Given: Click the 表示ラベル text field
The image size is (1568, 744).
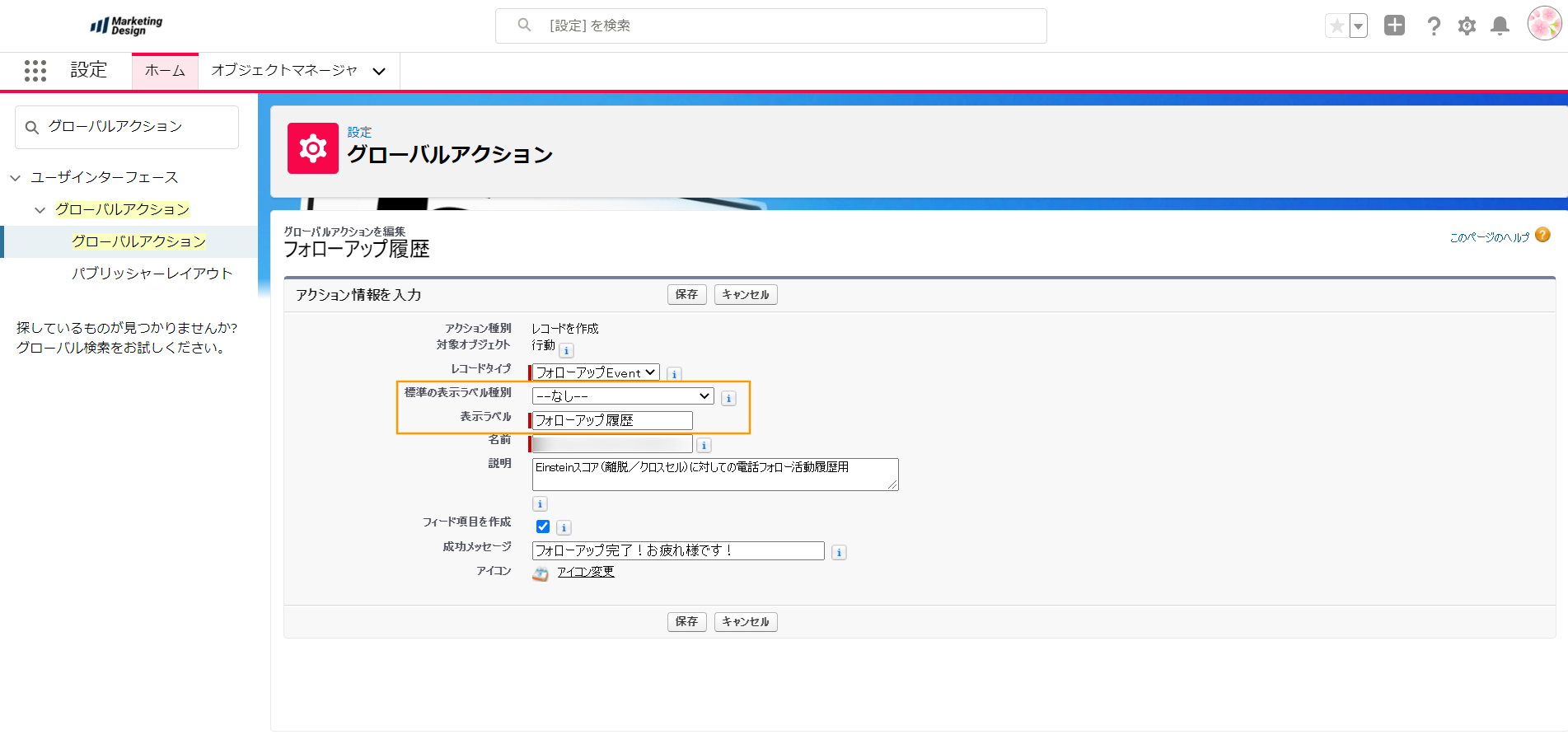Looking at the screenshot, I should point(611,421).
